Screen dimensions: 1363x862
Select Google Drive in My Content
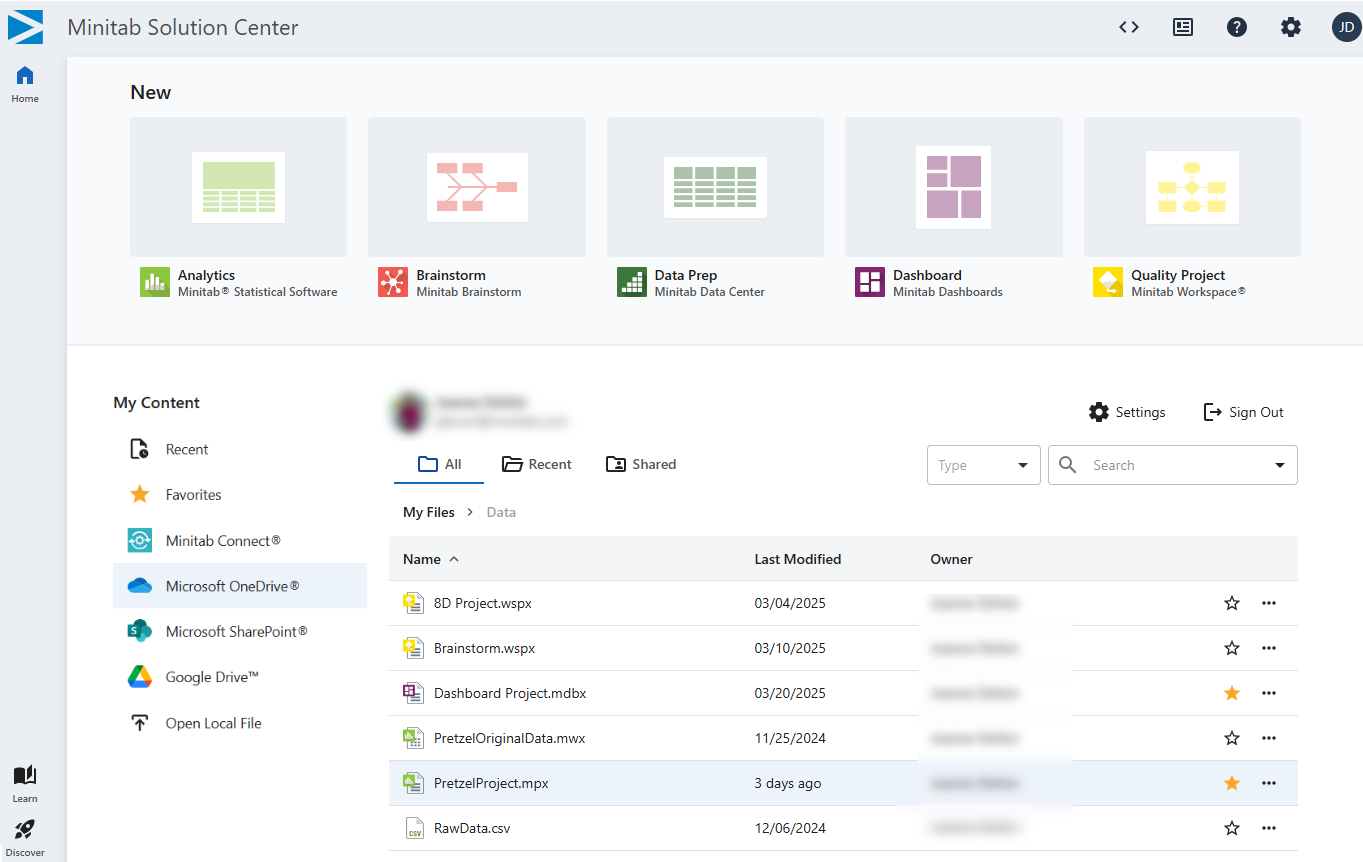(212, 677)
